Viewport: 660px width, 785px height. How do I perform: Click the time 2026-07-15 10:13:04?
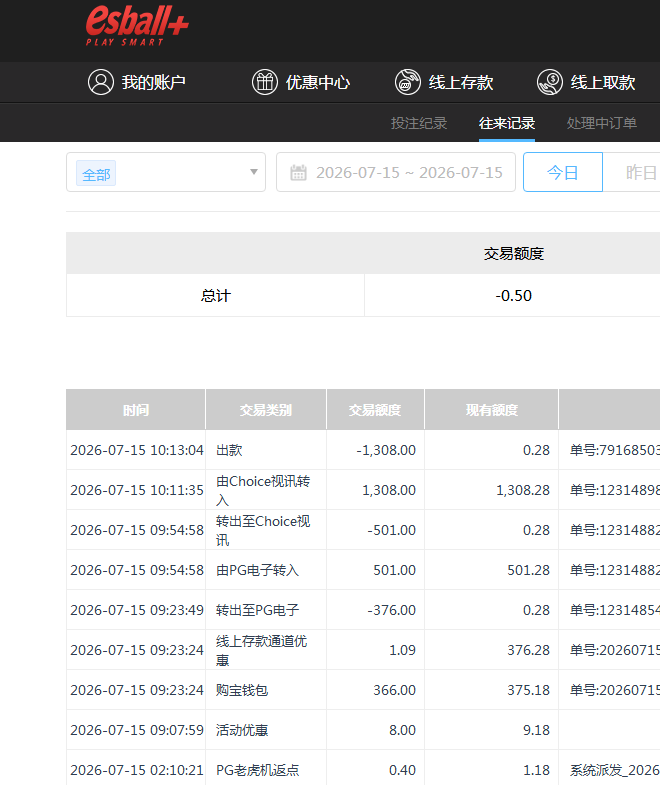(x=137, y=450)
